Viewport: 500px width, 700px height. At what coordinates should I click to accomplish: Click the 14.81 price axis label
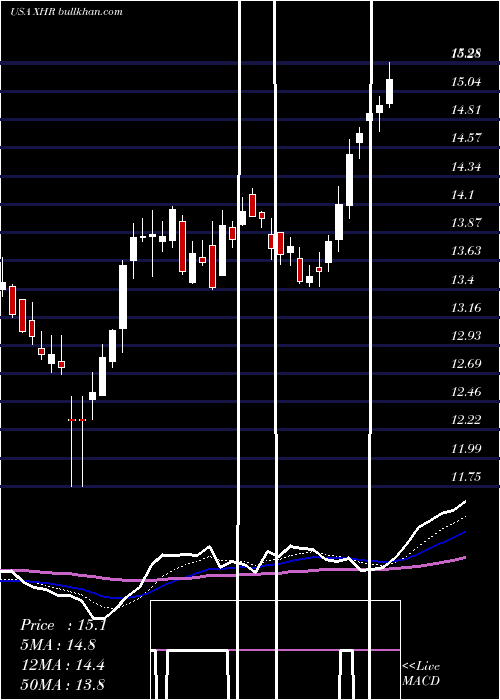[466, 110]
